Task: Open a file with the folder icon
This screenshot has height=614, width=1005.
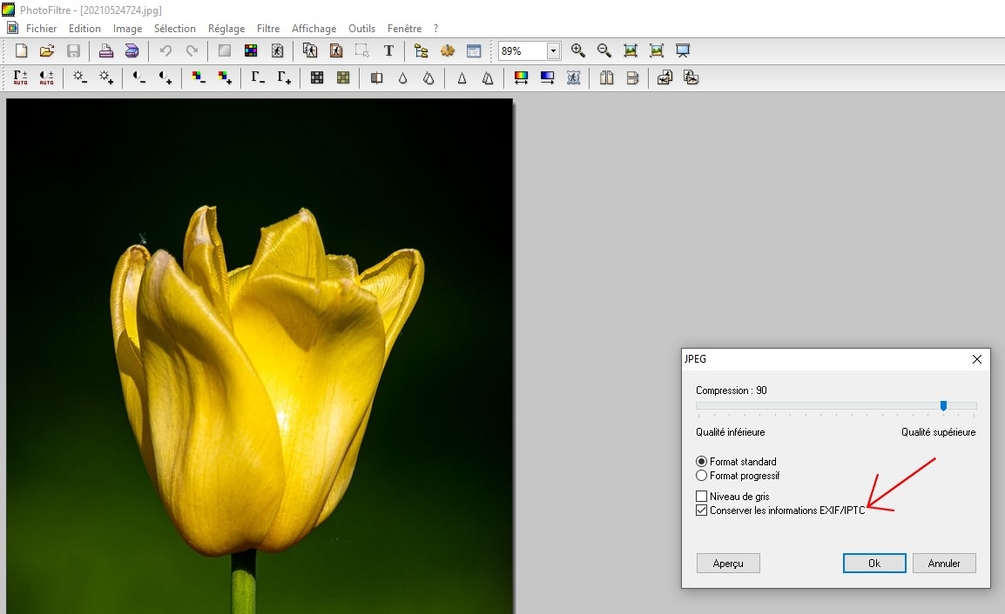Action: point(47,51)
